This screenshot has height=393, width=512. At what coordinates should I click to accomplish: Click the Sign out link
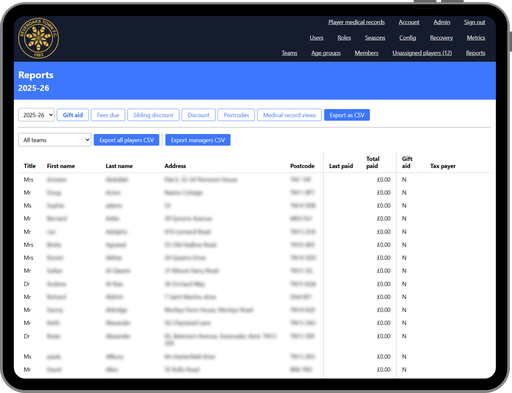point(474,22)
